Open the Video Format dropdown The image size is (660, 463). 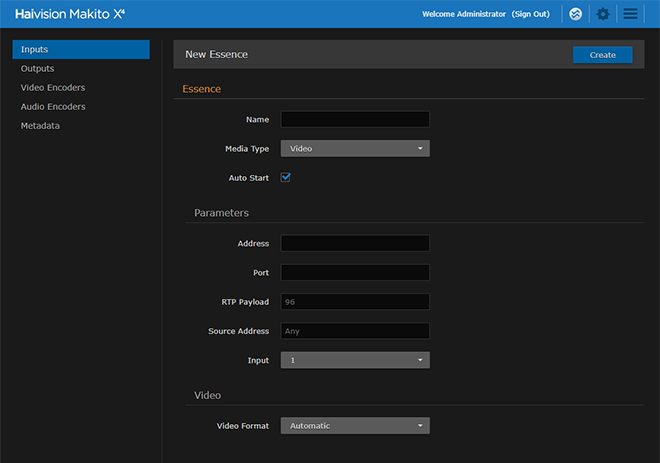click(x=355, y=425)
